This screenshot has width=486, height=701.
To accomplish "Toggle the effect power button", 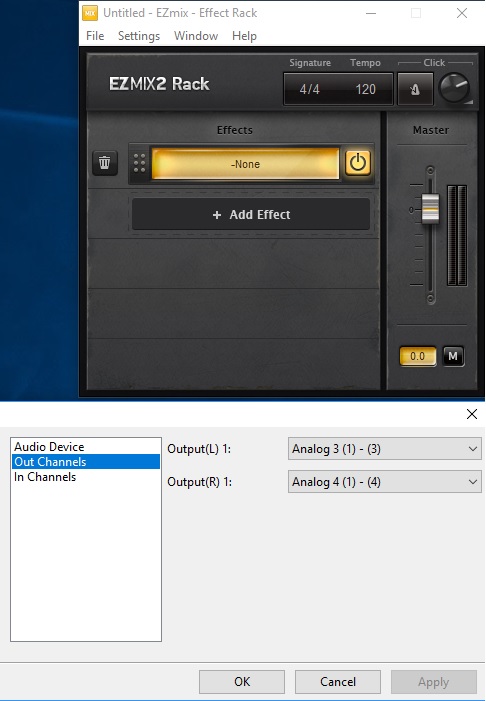I will pyautogui.click(x=358, y=163).
